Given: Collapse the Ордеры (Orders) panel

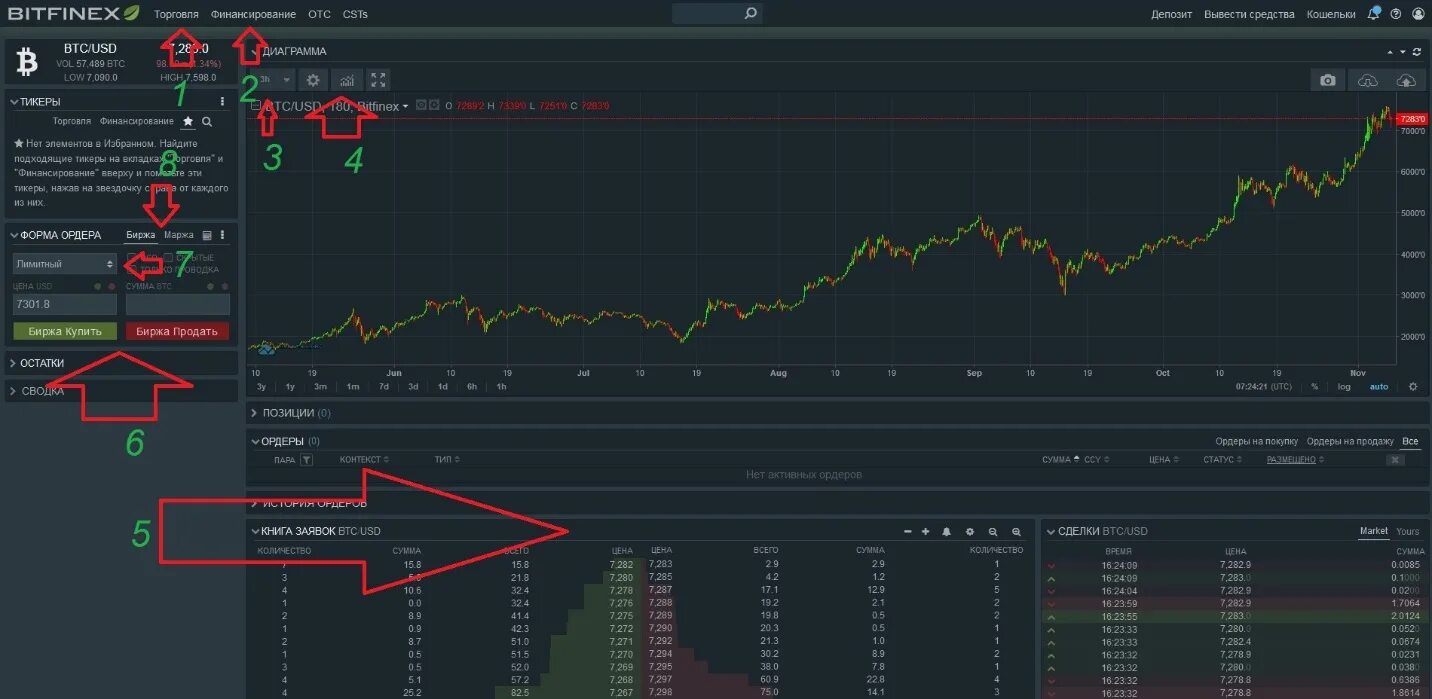Looking at the screenshot, I should pos(254,441).
